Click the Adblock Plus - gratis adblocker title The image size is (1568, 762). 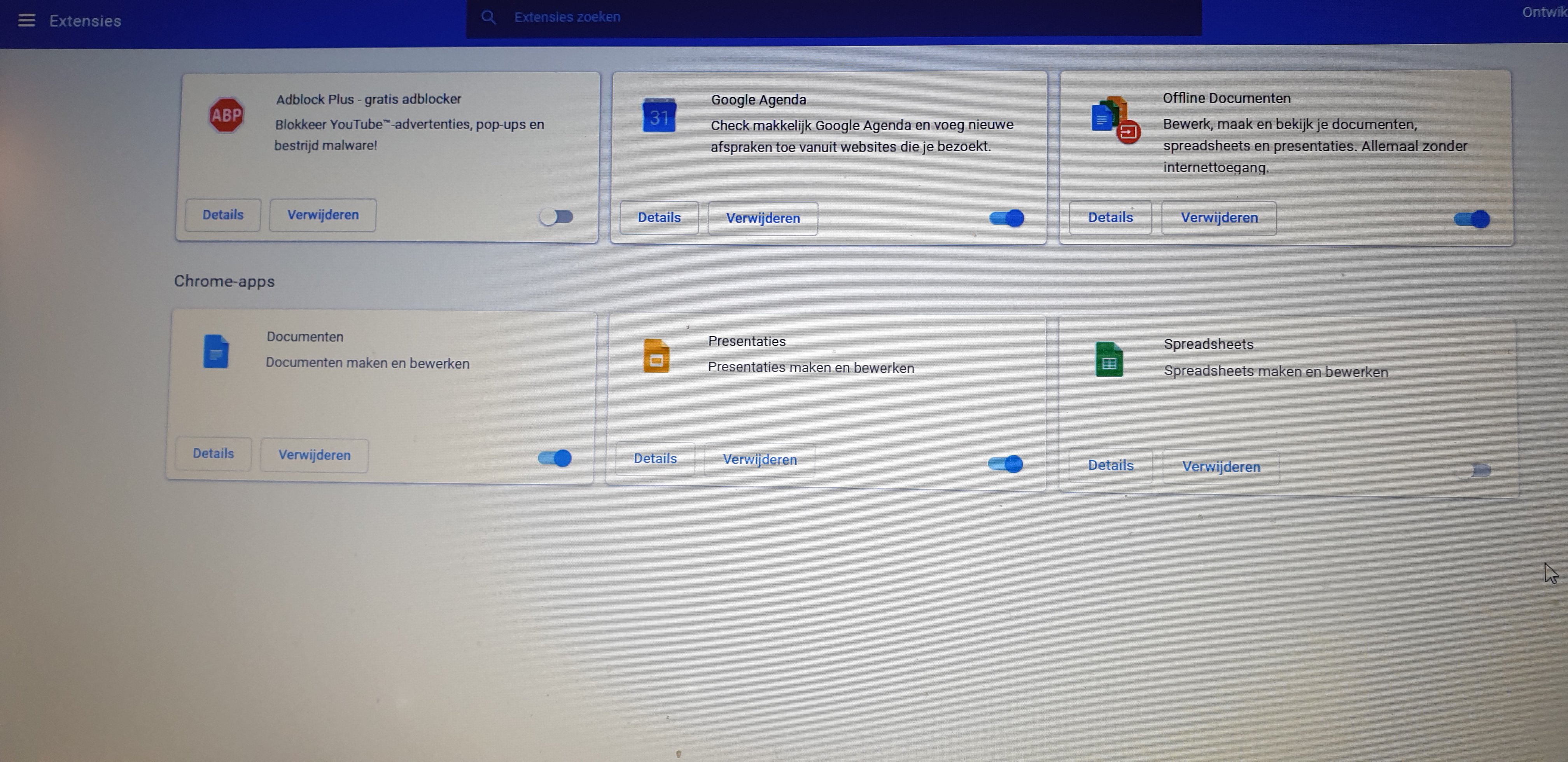368,99
